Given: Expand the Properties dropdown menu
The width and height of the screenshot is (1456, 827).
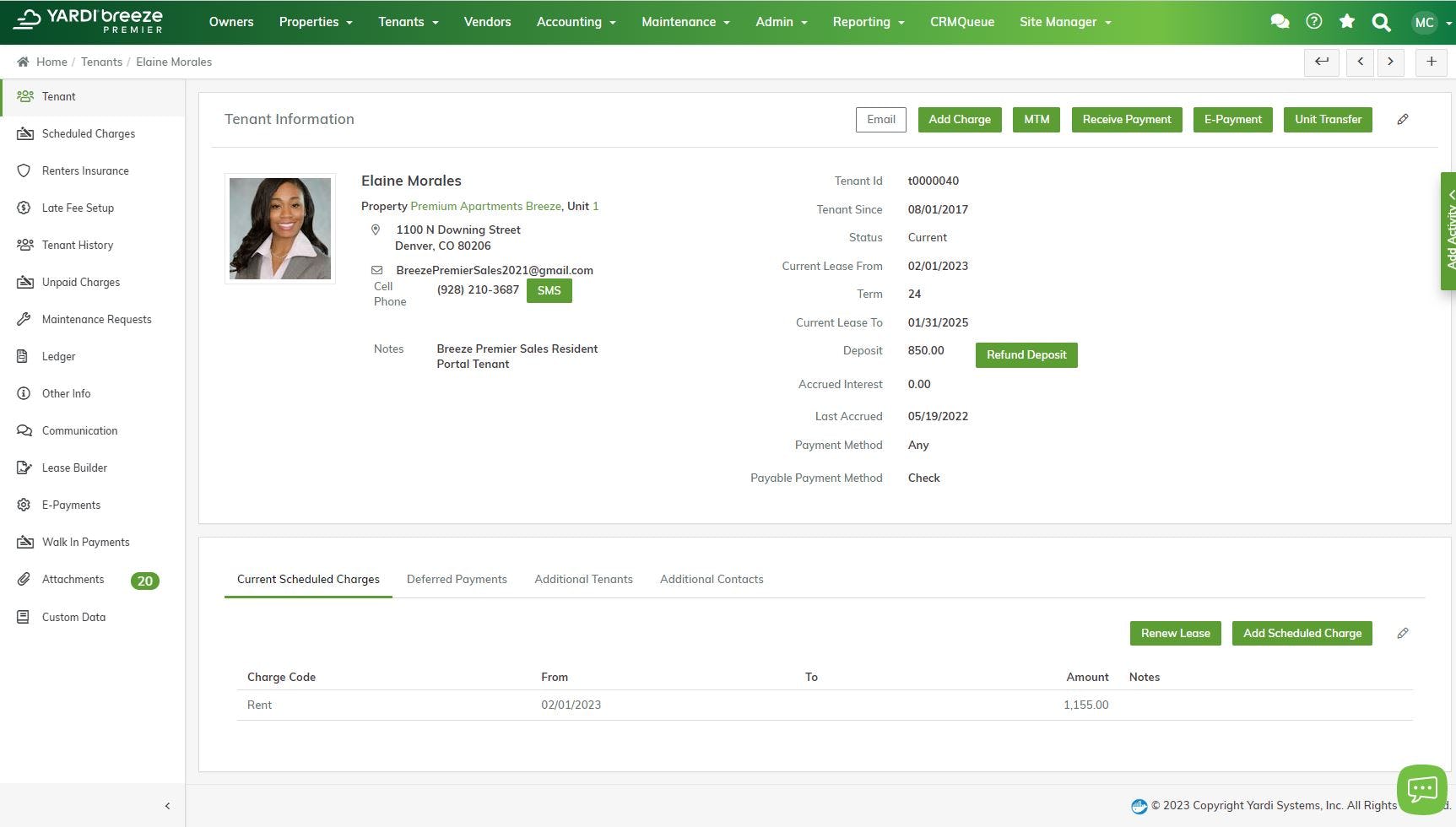Looking at the screenshot, I should tap(316, 22).
